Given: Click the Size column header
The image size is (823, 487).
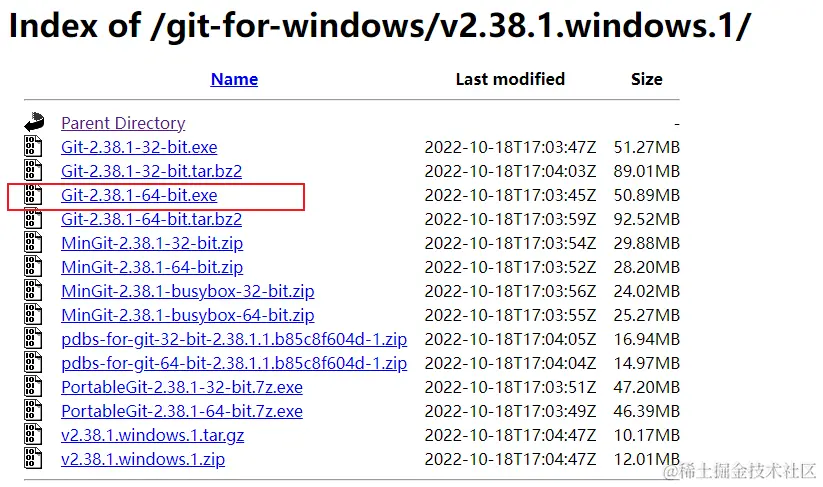Looking at the screenshot, I should [x=647, y=79].
